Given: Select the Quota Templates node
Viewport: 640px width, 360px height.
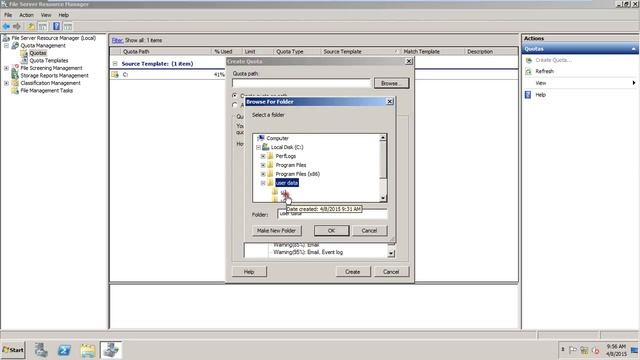Looking at the screenshot, I should pyautogui.click(x=49, y=60).
